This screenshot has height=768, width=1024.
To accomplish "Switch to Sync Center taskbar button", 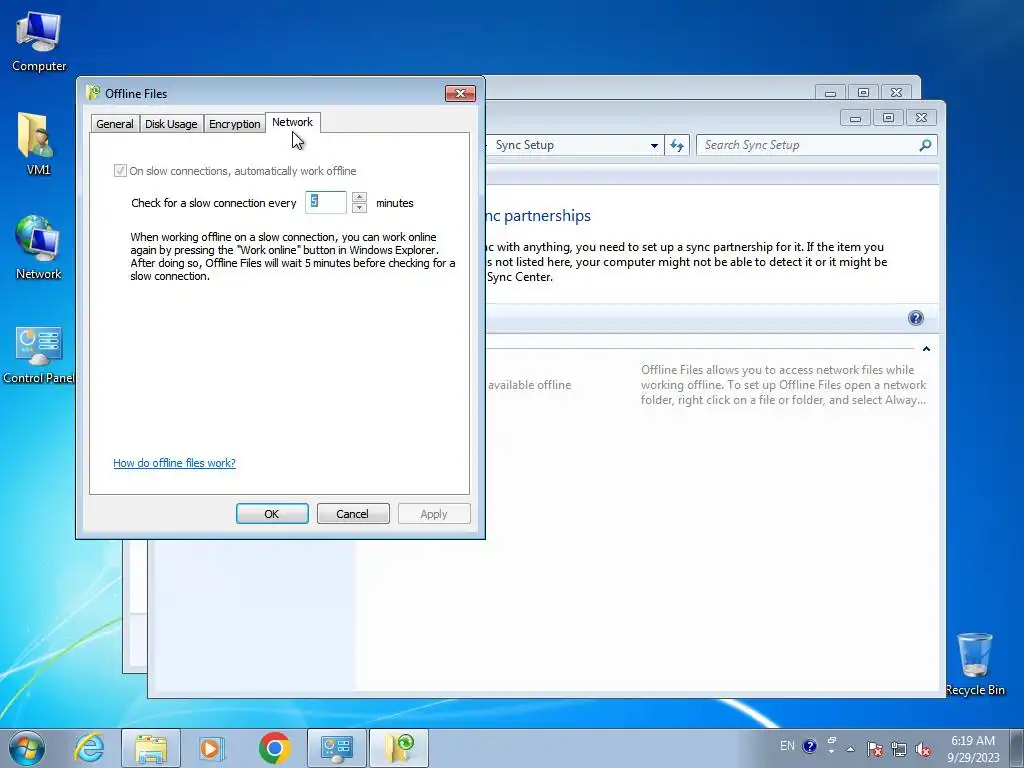I will pyautogui.click(x=399, y=748).
